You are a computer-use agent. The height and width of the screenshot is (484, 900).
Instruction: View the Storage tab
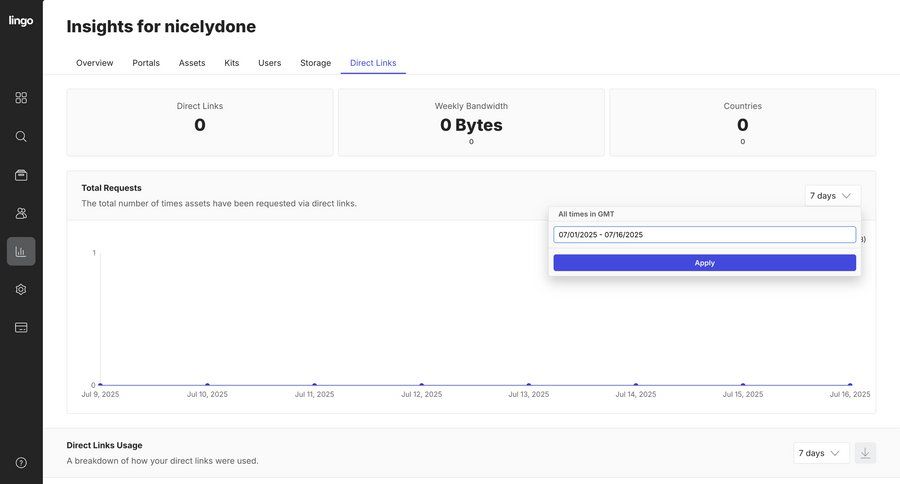pyautogui.click(x=315, y=63)
